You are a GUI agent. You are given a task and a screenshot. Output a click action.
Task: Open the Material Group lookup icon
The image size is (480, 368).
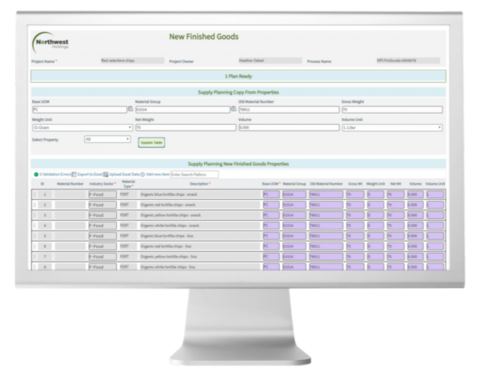[234, 109]
